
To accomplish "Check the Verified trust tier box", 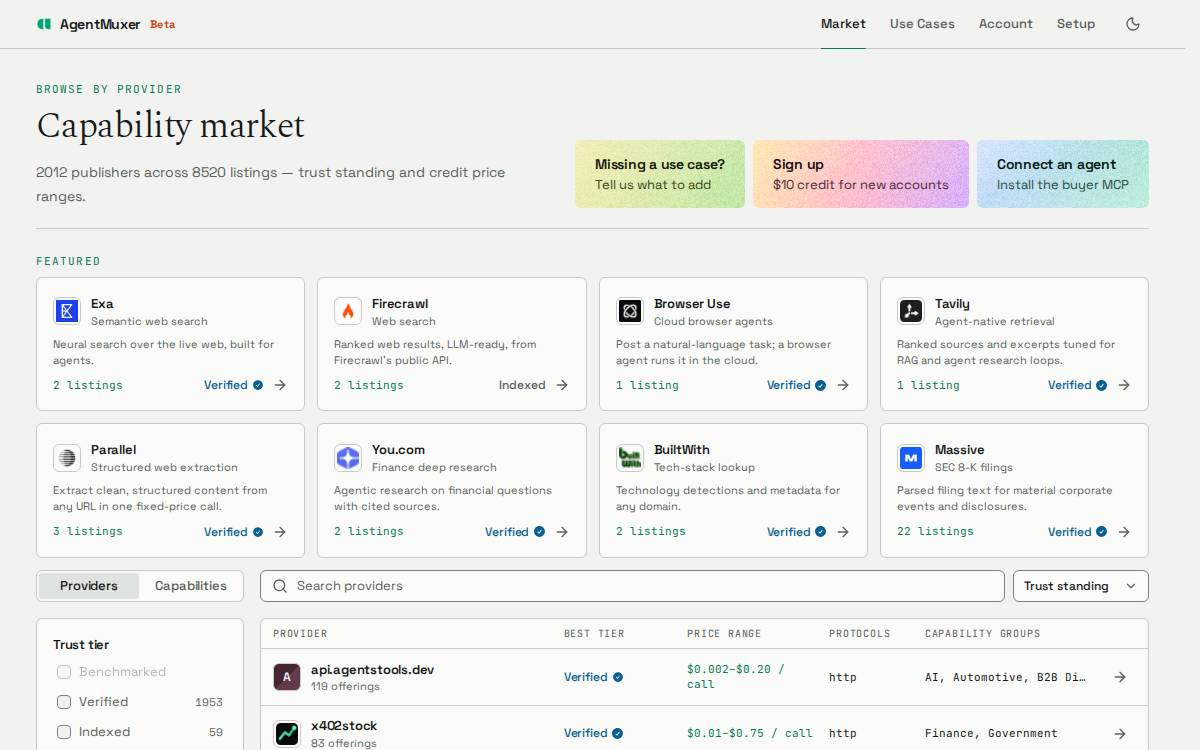I will click(64, 702).
